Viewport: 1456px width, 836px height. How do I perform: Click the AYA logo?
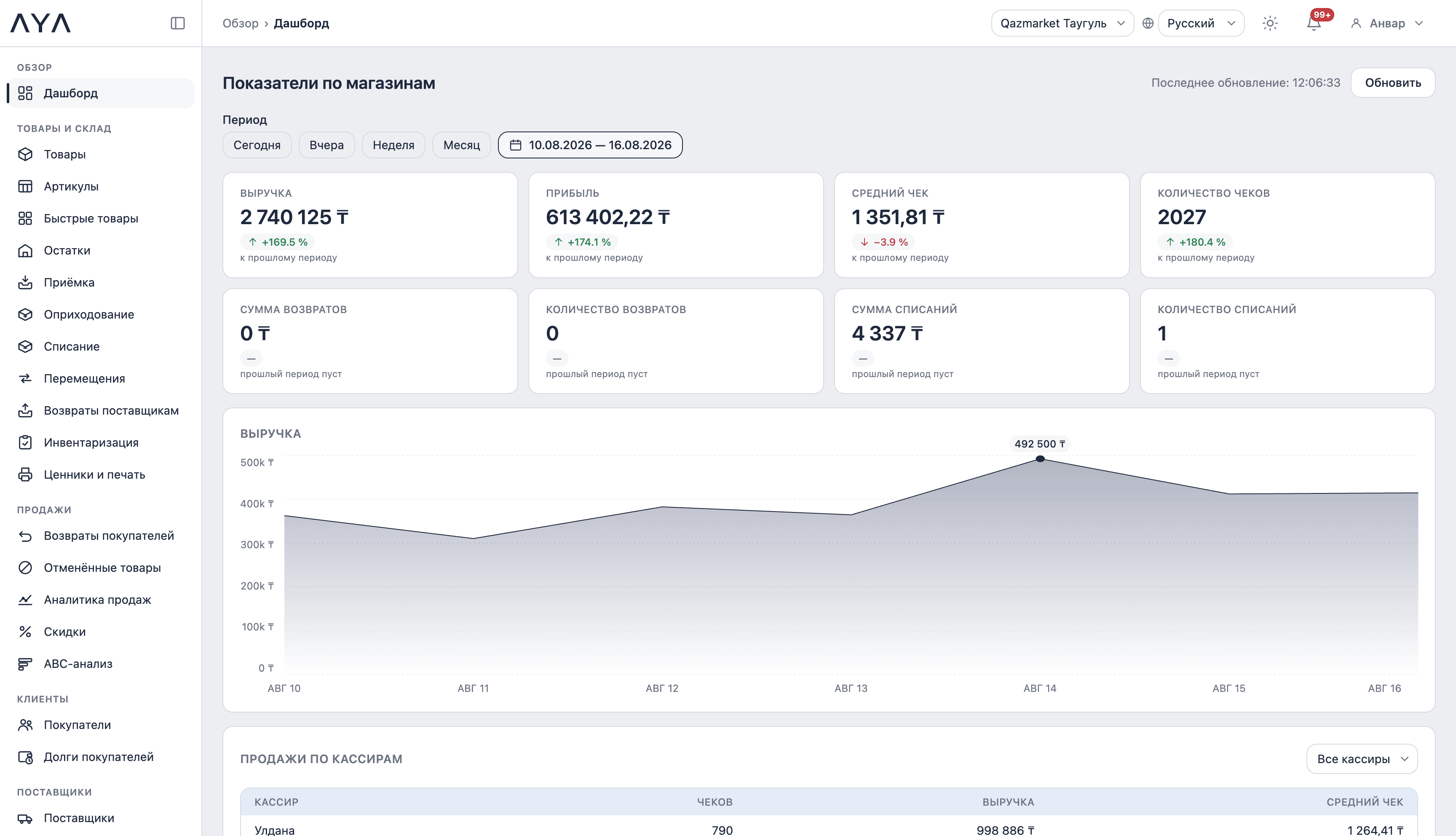[40, 23]
